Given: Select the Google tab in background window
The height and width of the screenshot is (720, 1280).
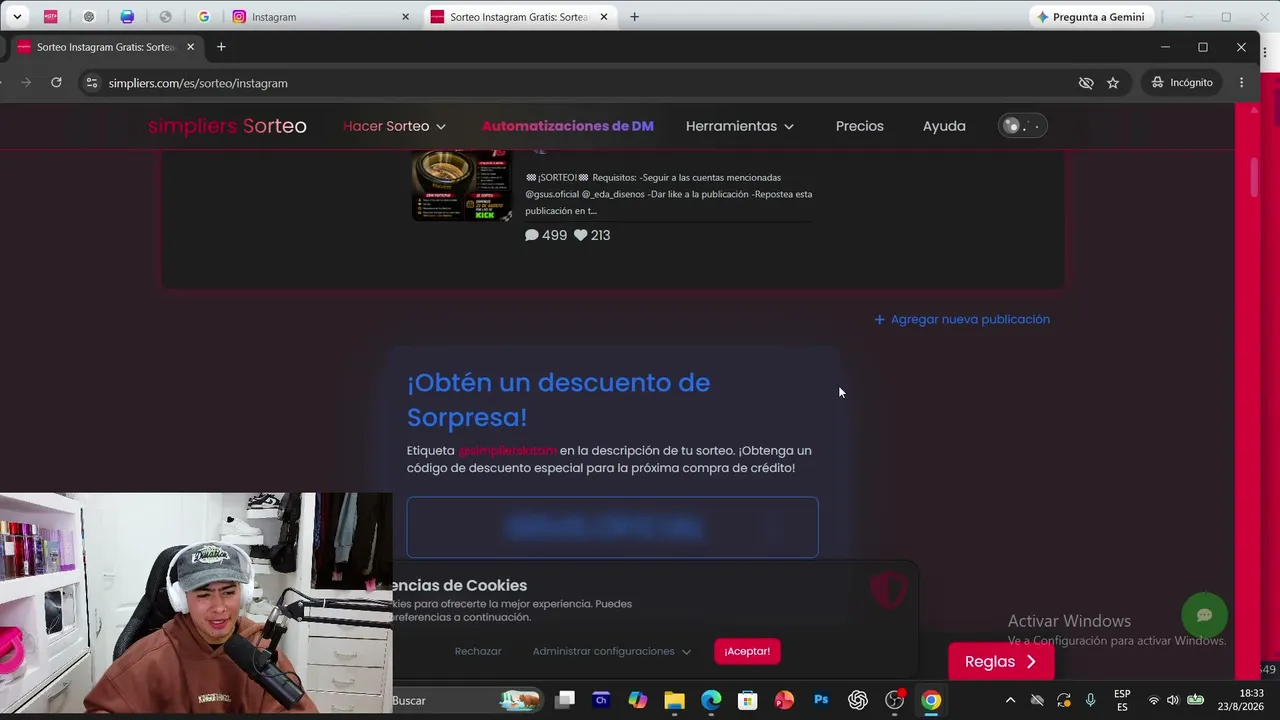Looking at the screenshot, I should [204, 17].
